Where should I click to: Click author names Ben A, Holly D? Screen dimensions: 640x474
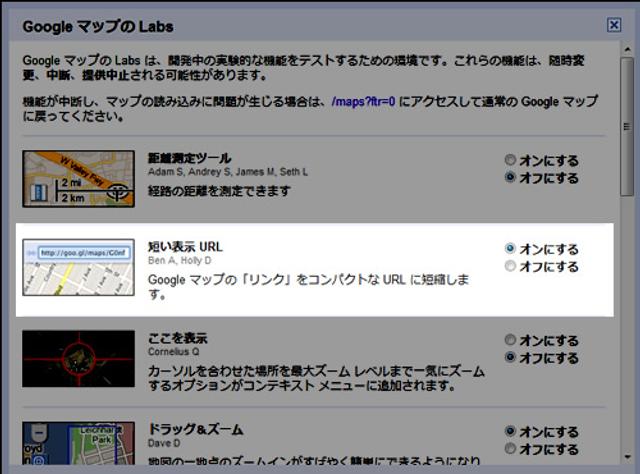pos(180,260)
